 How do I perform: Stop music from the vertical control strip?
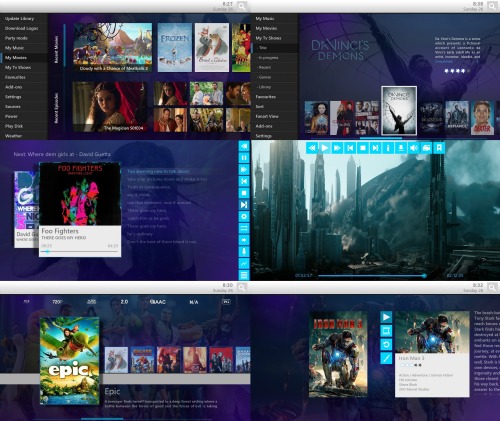pyautogui.click(x=244, y=193)
